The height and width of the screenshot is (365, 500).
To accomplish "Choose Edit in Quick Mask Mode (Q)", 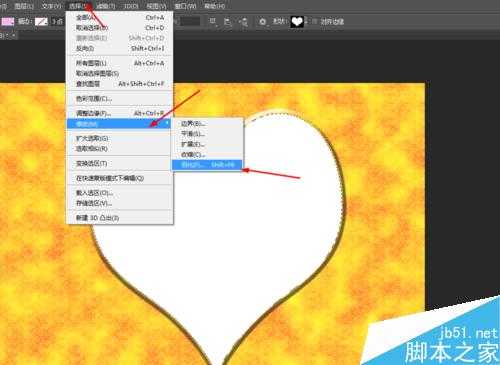I will [120, 178].
